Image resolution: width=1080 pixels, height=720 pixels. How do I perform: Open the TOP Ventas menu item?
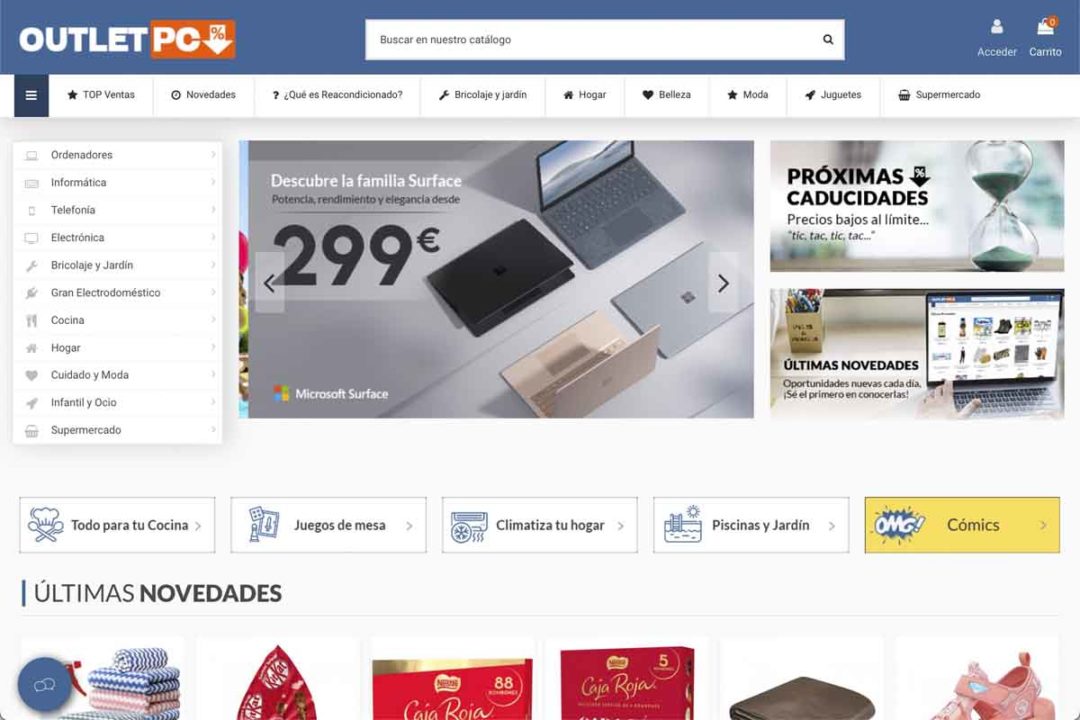(101, 95)
